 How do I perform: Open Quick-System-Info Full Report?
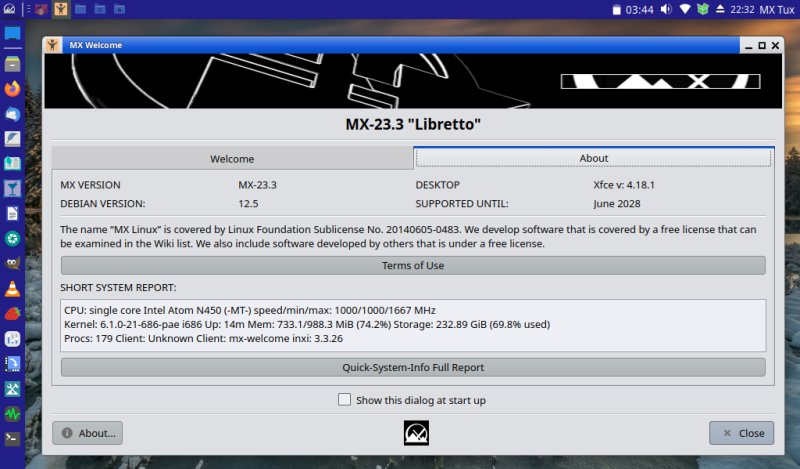(413, 367)
